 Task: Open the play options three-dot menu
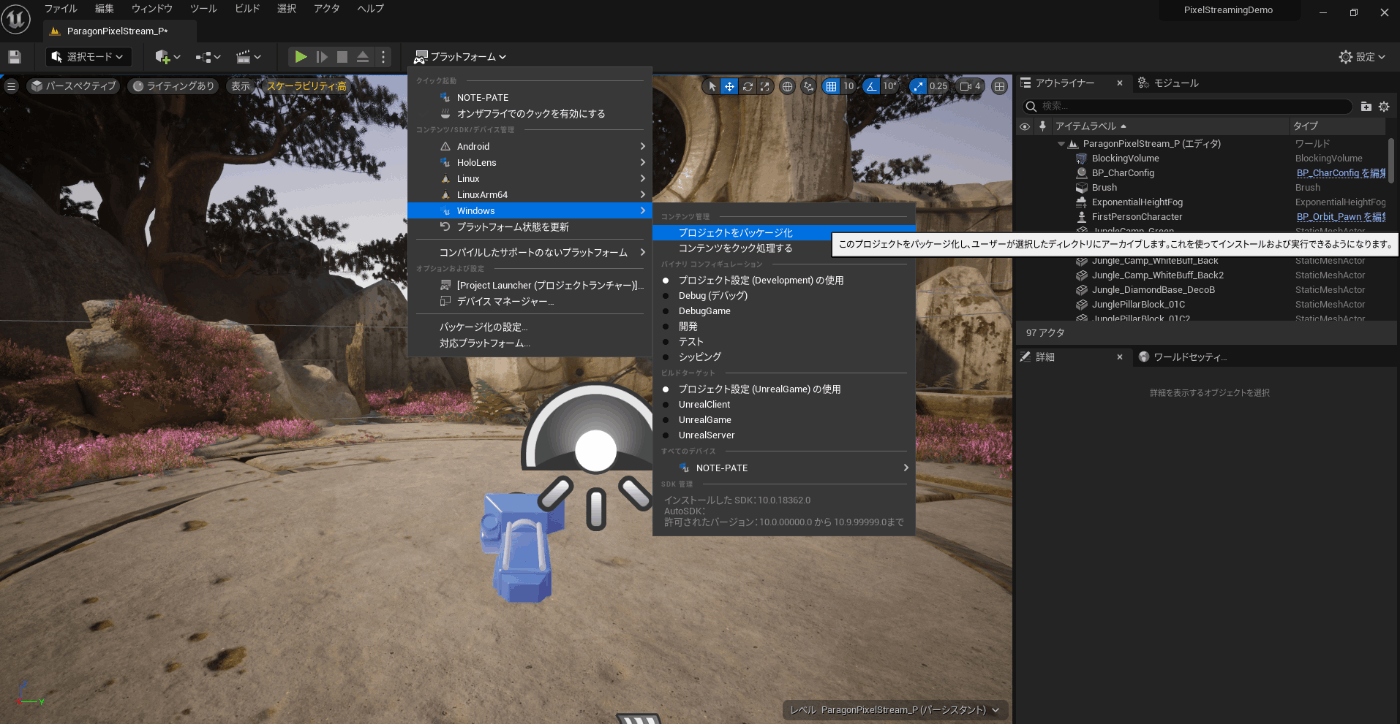click(382, 57)
